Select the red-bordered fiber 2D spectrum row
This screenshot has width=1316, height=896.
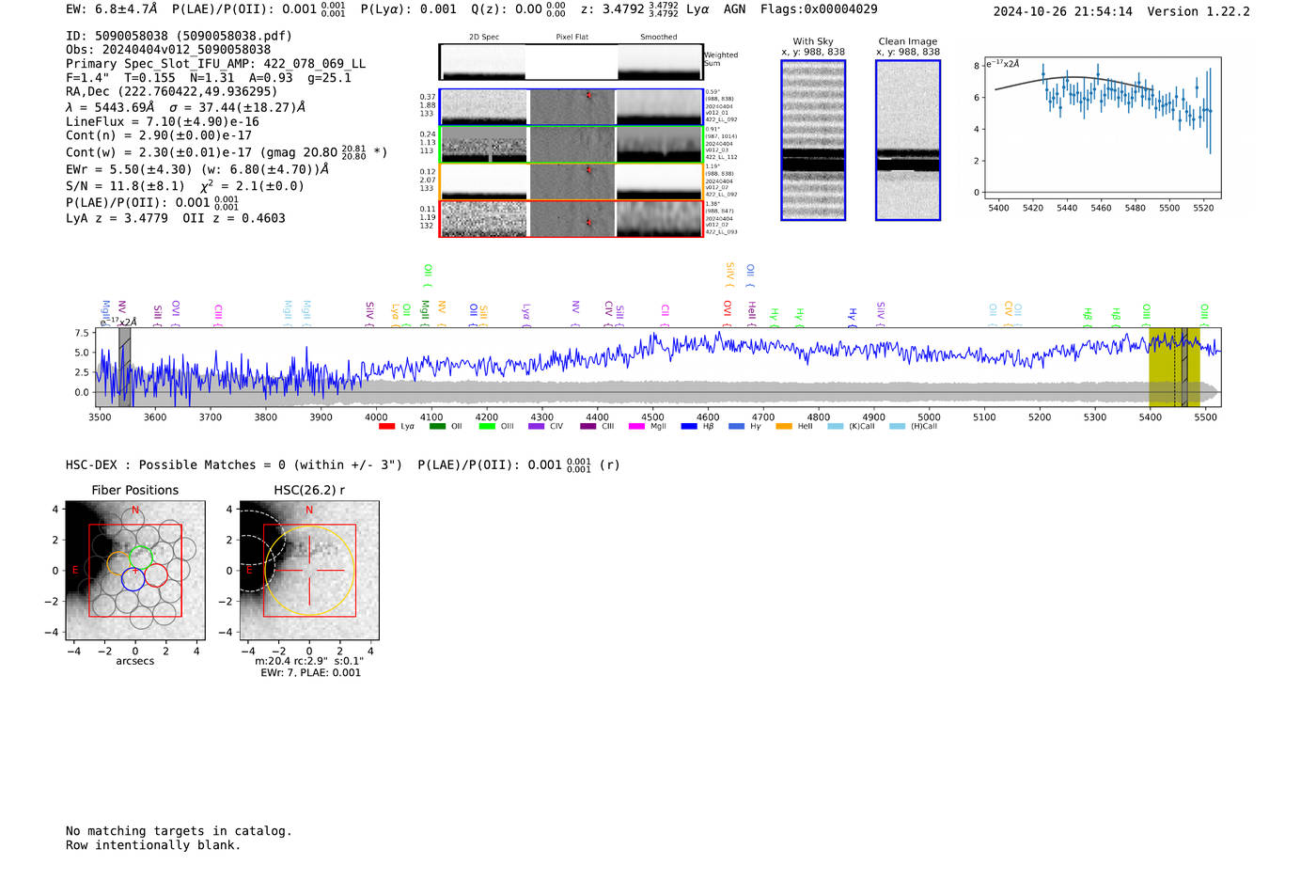tap(571, 219)
